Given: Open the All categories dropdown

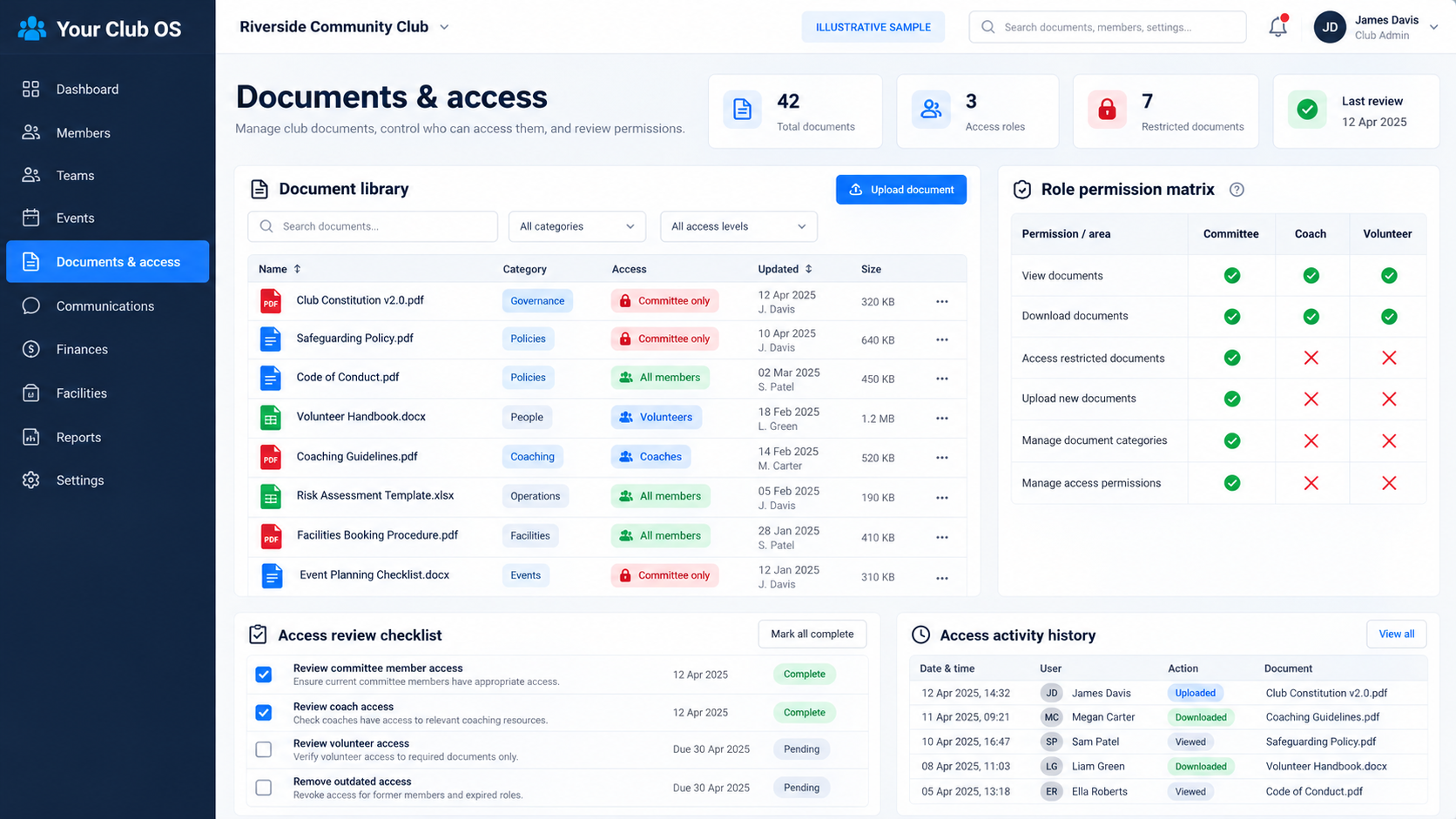Looking at the screenshot, I should [x=577, y=226].
